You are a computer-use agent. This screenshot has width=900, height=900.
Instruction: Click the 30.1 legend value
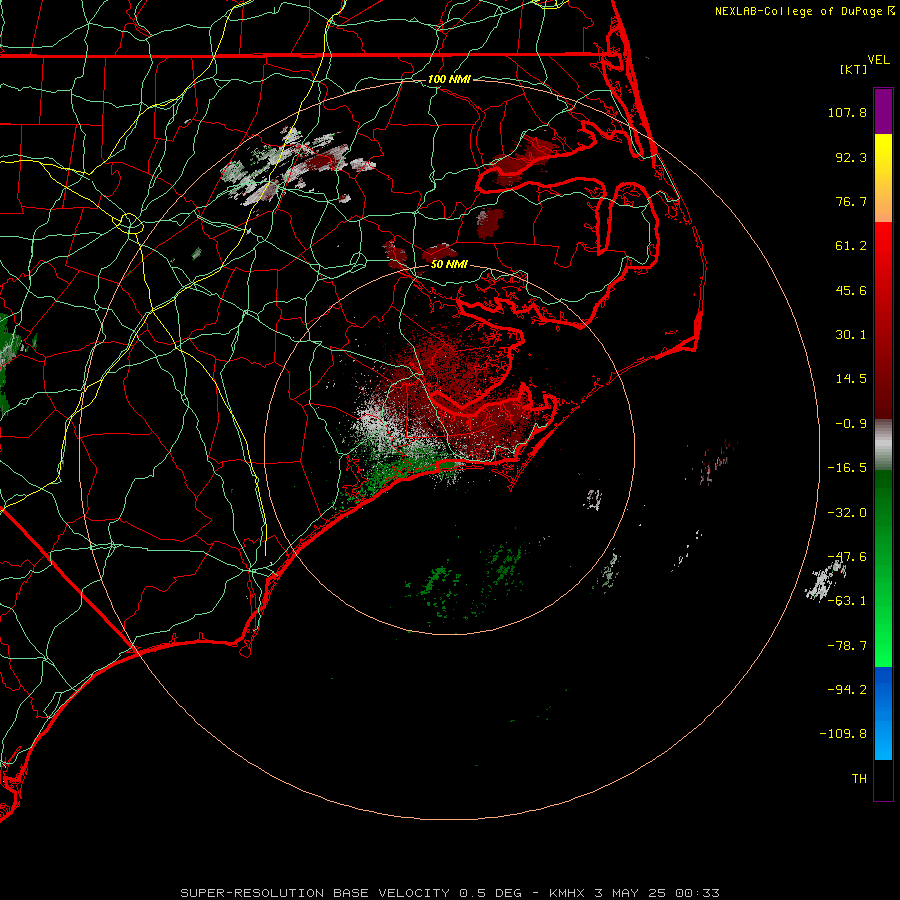[x=851, y=335]
